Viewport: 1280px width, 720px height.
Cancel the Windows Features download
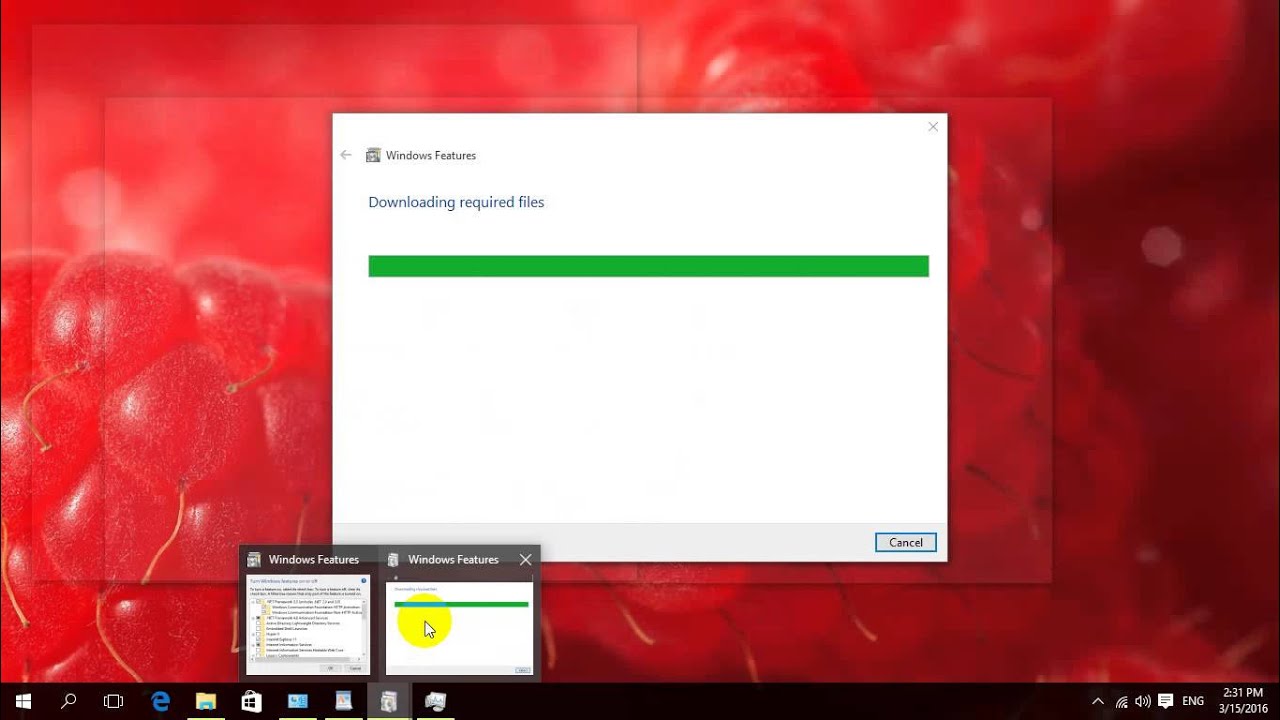point(906,542)
